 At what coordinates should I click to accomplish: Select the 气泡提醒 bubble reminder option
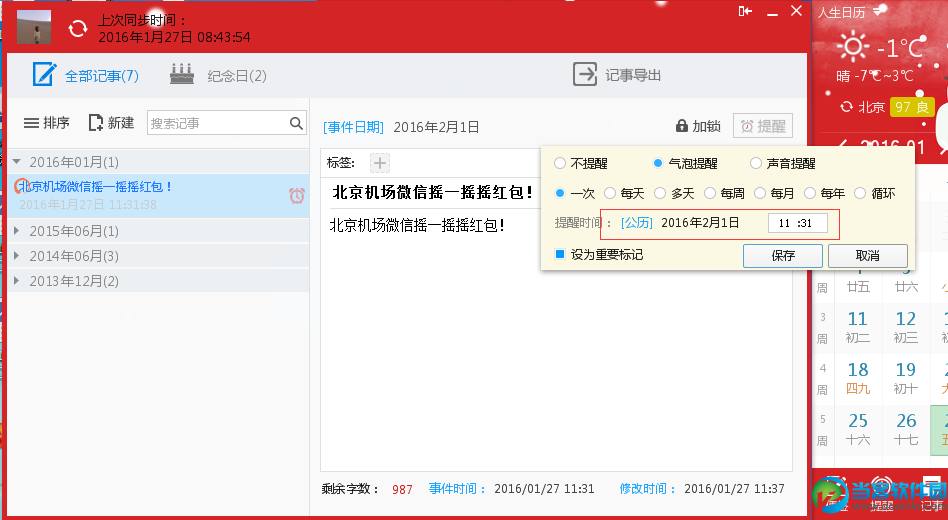click(685, 163)
